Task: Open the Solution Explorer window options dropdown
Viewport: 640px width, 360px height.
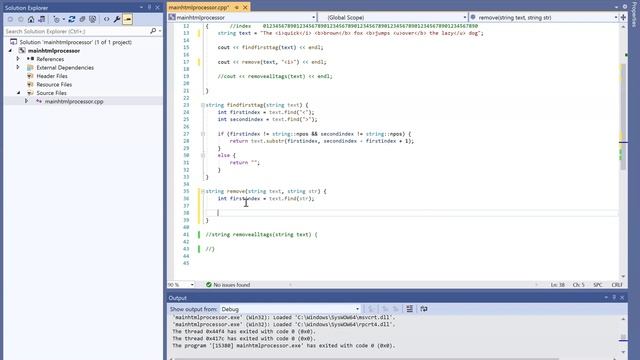Action: (142, 7)
